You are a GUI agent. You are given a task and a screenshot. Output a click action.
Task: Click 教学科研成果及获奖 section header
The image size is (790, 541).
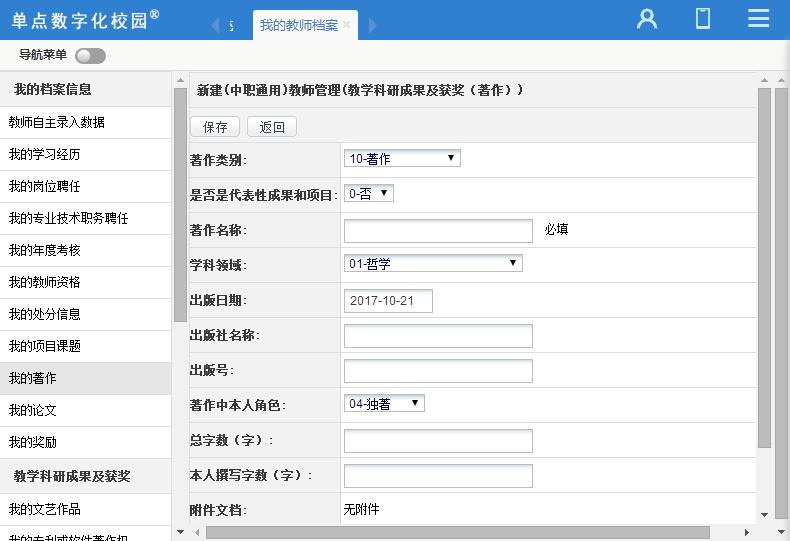point(86,476)
